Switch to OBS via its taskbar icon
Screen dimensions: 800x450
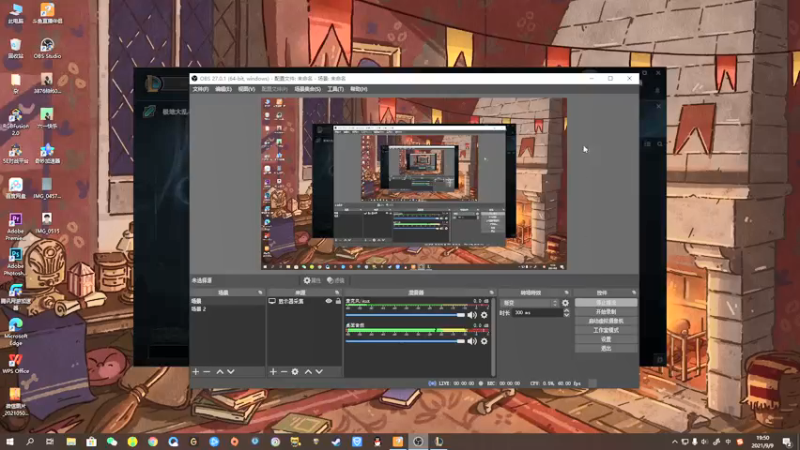(x=418, y=442)
